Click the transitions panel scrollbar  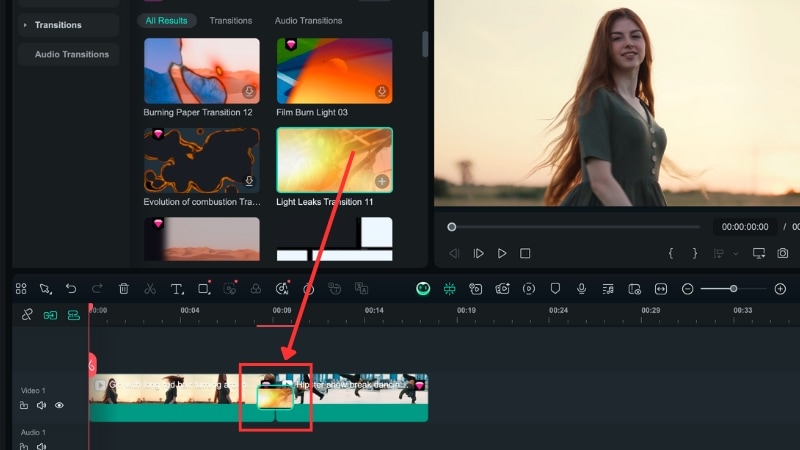click(425, 44)
